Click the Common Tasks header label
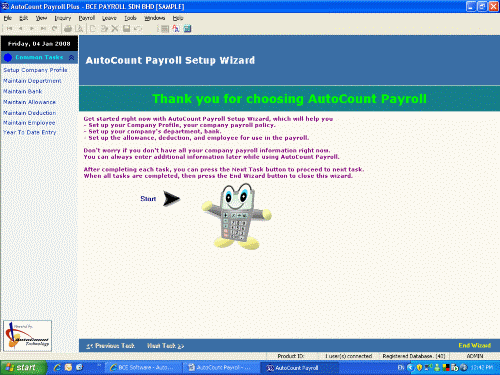500x375 pixels. [39, 57]
